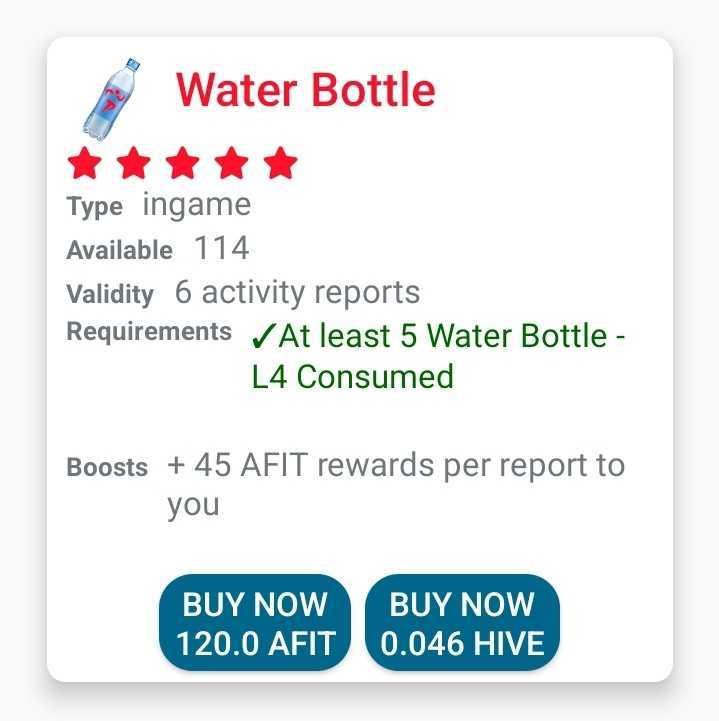Click the Boosts label

pos(107,467)
